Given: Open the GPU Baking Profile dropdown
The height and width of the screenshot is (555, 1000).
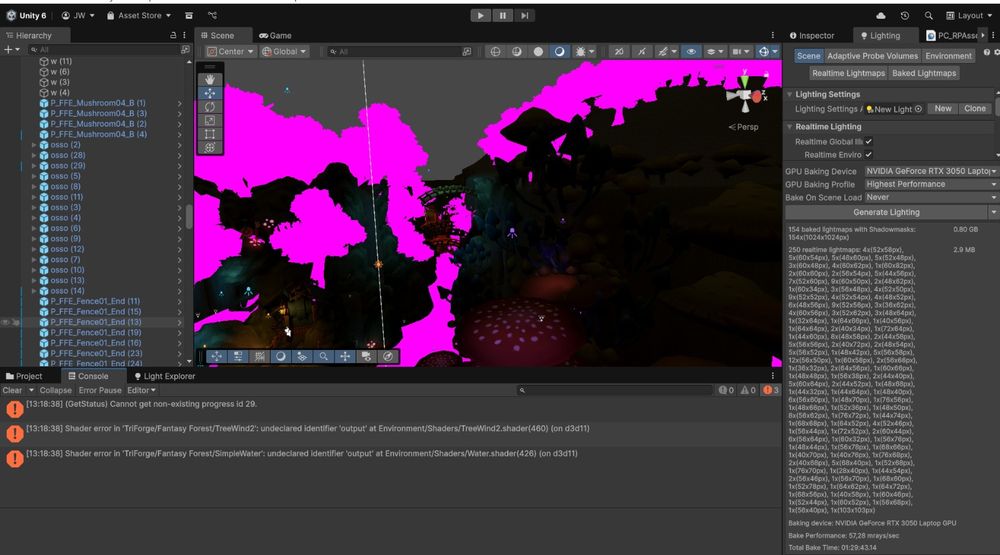Looking at the screenshot, I should [930, 184].
